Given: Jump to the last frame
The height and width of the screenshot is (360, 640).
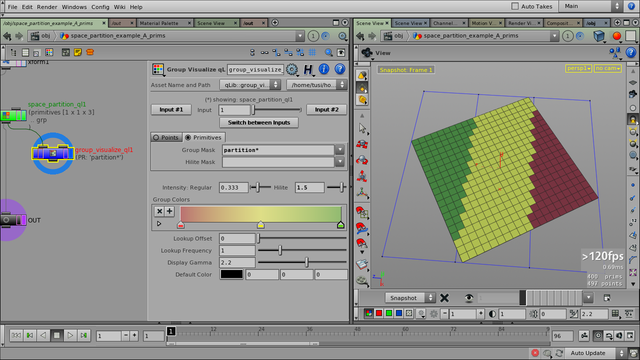Looking at the screenshot, I should (x=84, y=336).
